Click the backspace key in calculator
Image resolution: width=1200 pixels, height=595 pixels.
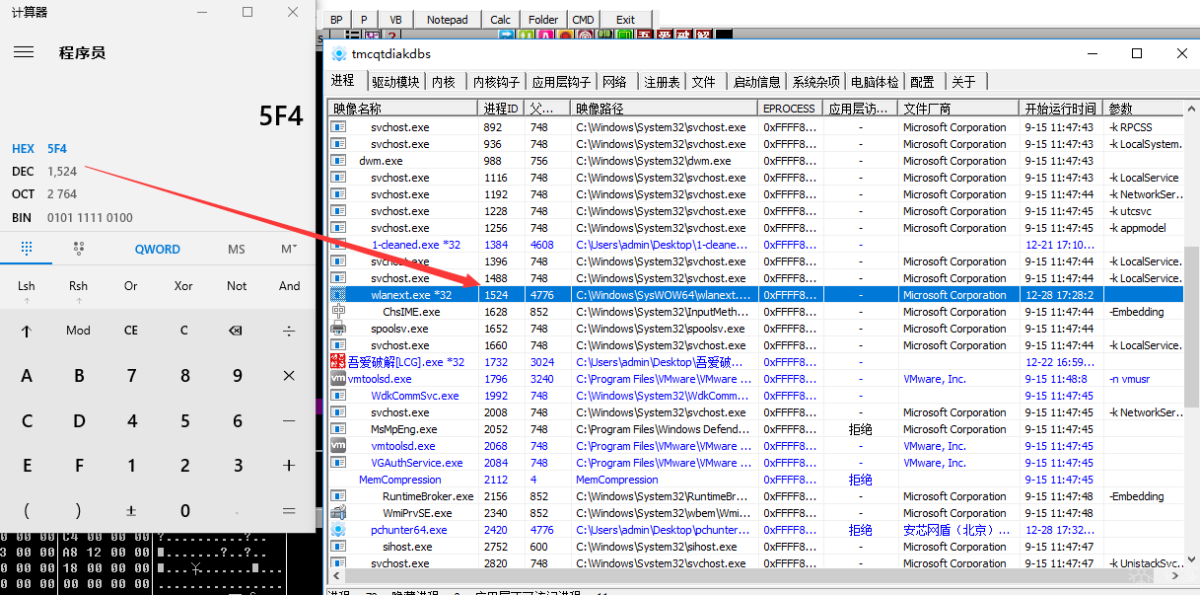tap(236, 330)
